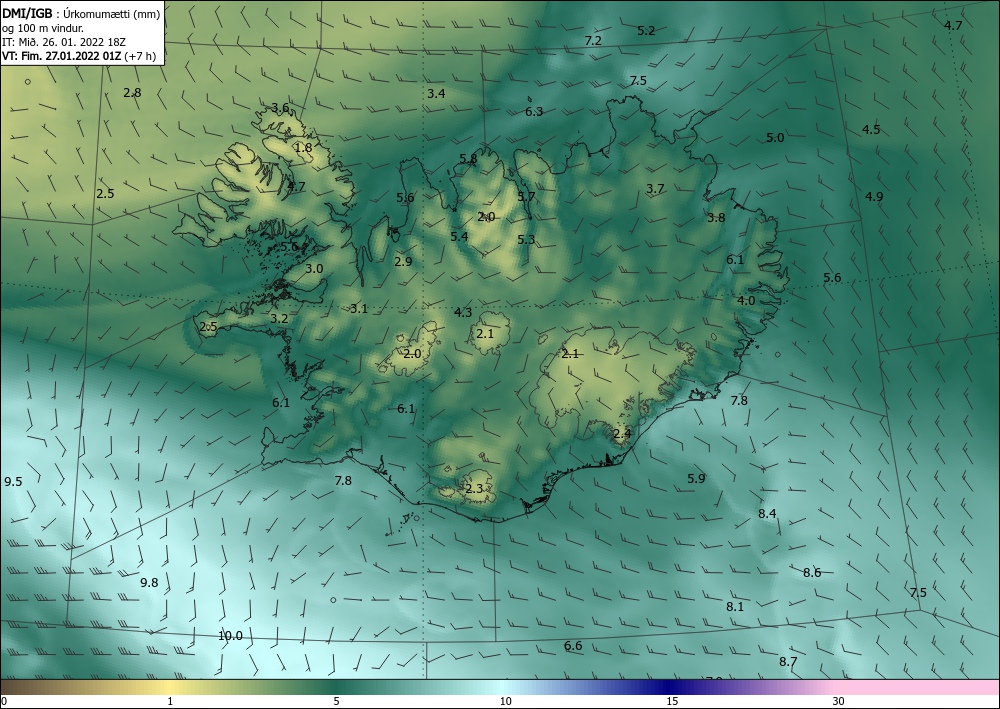This screenshot has width=1000, height=709.
Task: Click the 3.8 value in the northeast
Action: (x=716, y=217)
